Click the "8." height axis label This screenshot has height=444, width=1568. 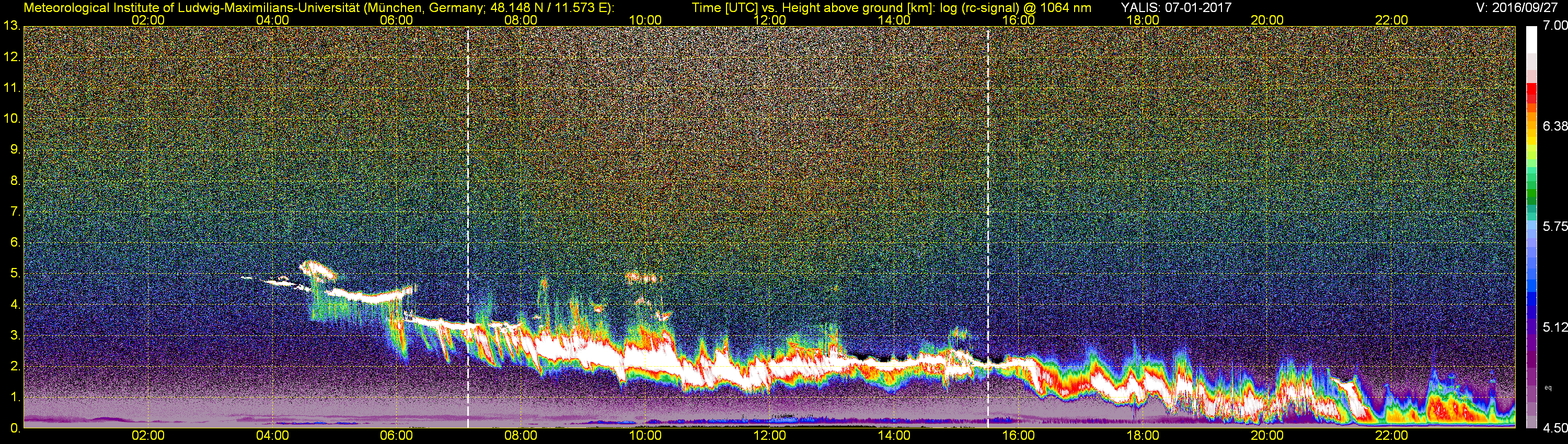[15, 181]
